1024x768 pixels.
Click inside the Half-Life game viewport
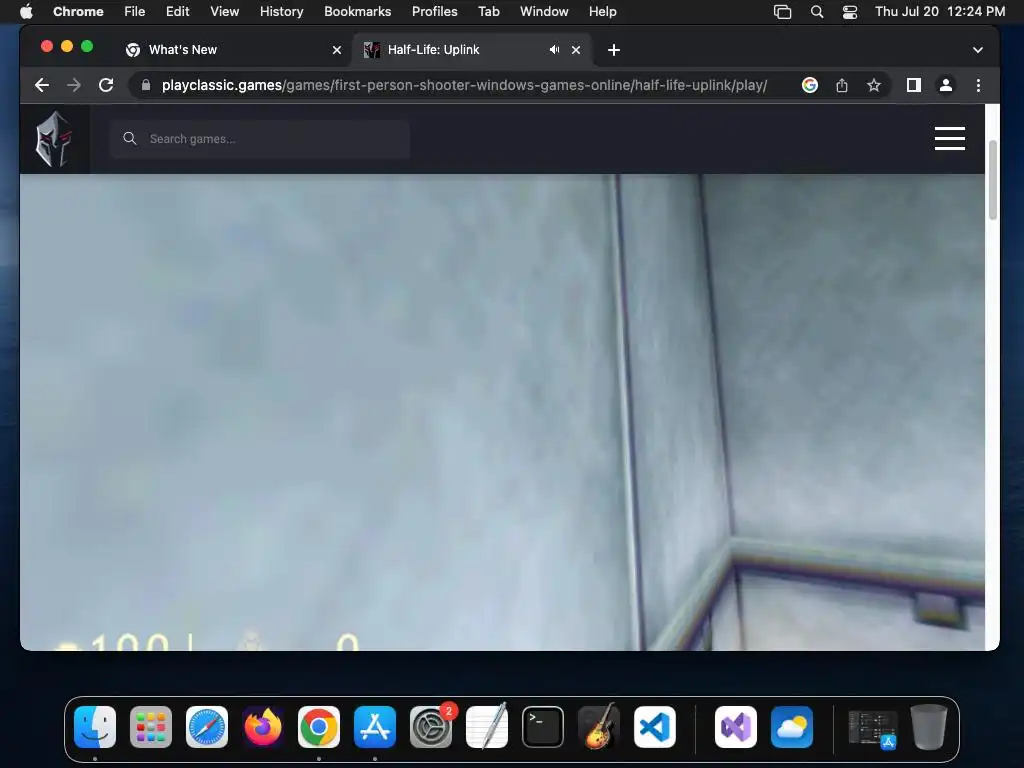click(502, 412)
